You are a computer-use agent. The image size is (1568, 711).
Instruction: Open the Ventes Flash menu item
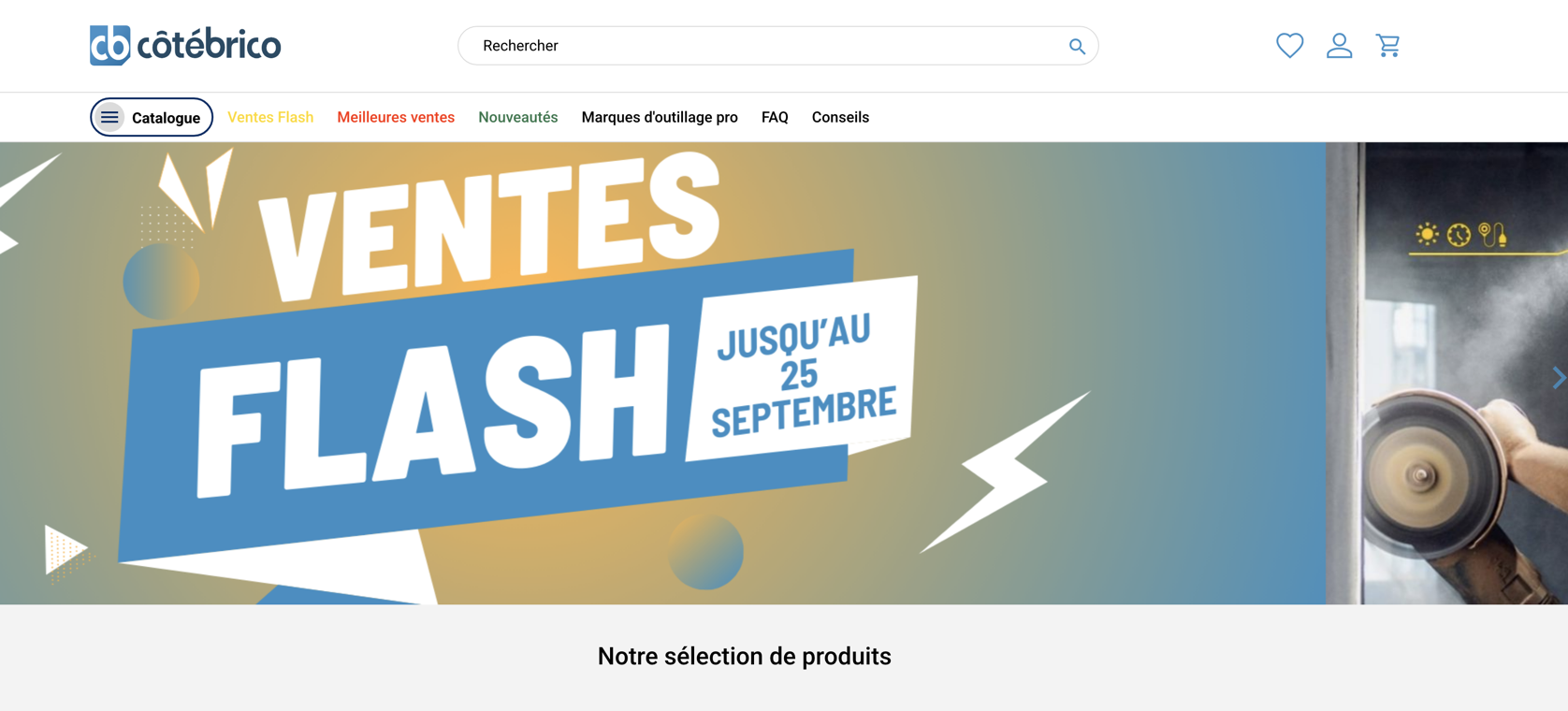click(x=270, y=117)
